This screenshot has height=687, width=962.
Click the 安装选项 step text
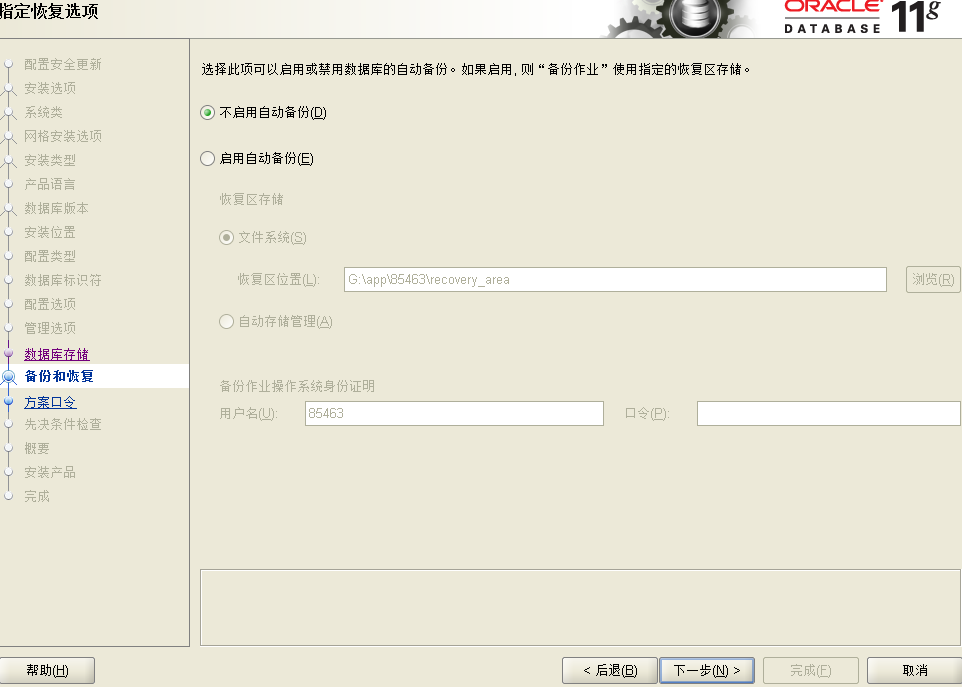tap(50, 88)
